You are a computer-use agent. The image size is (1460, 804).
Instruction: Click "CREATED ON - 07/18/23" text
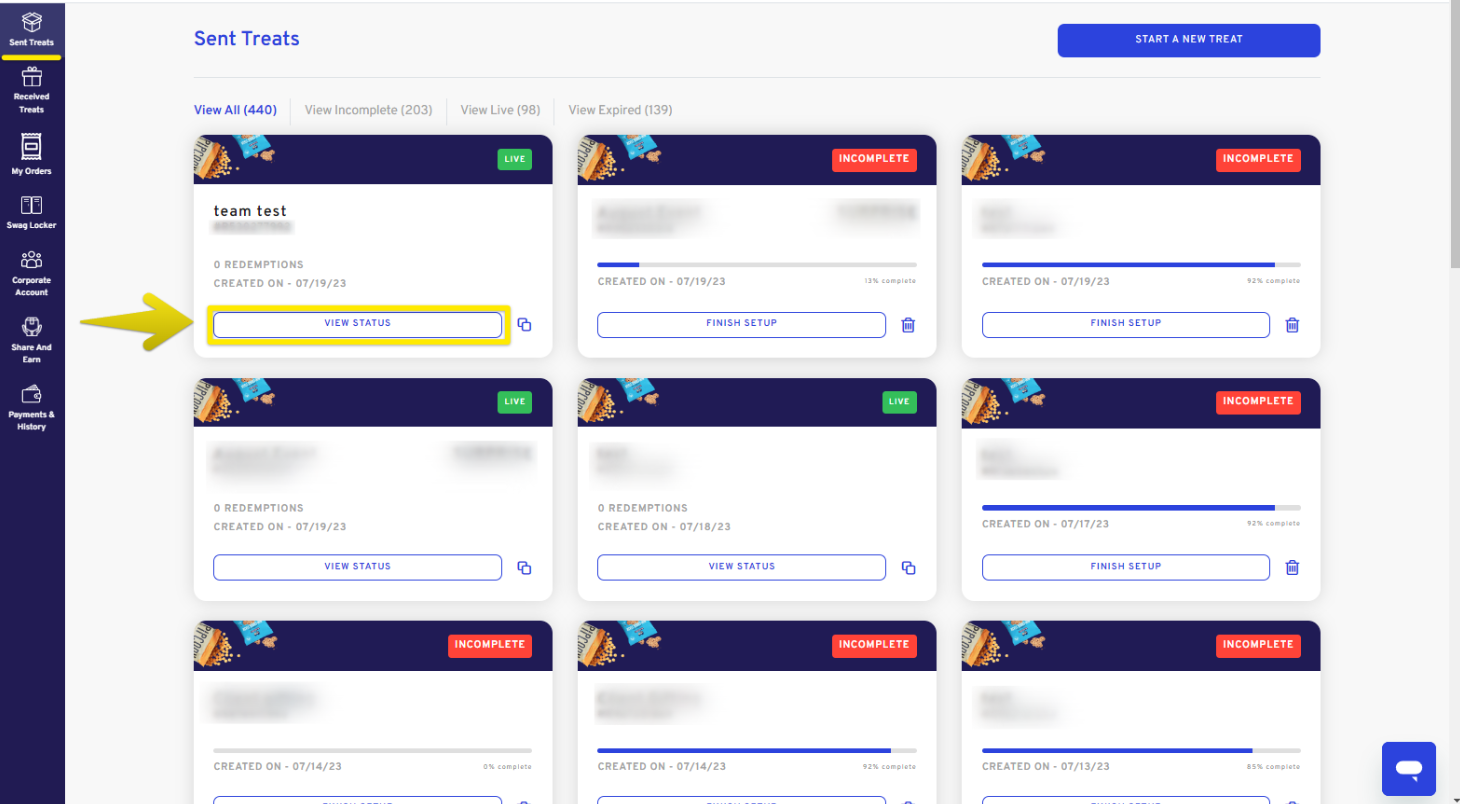pos(664,527)
